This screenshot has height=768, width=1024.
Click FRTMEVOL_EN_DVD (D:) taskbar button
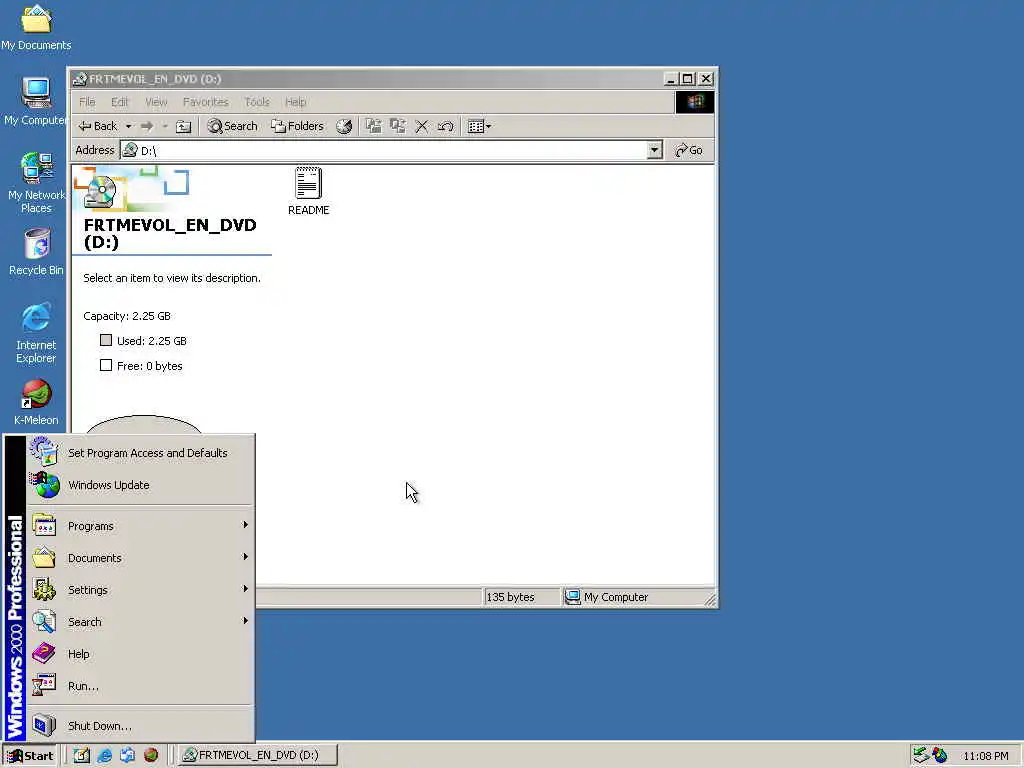(x=258, y=755)
